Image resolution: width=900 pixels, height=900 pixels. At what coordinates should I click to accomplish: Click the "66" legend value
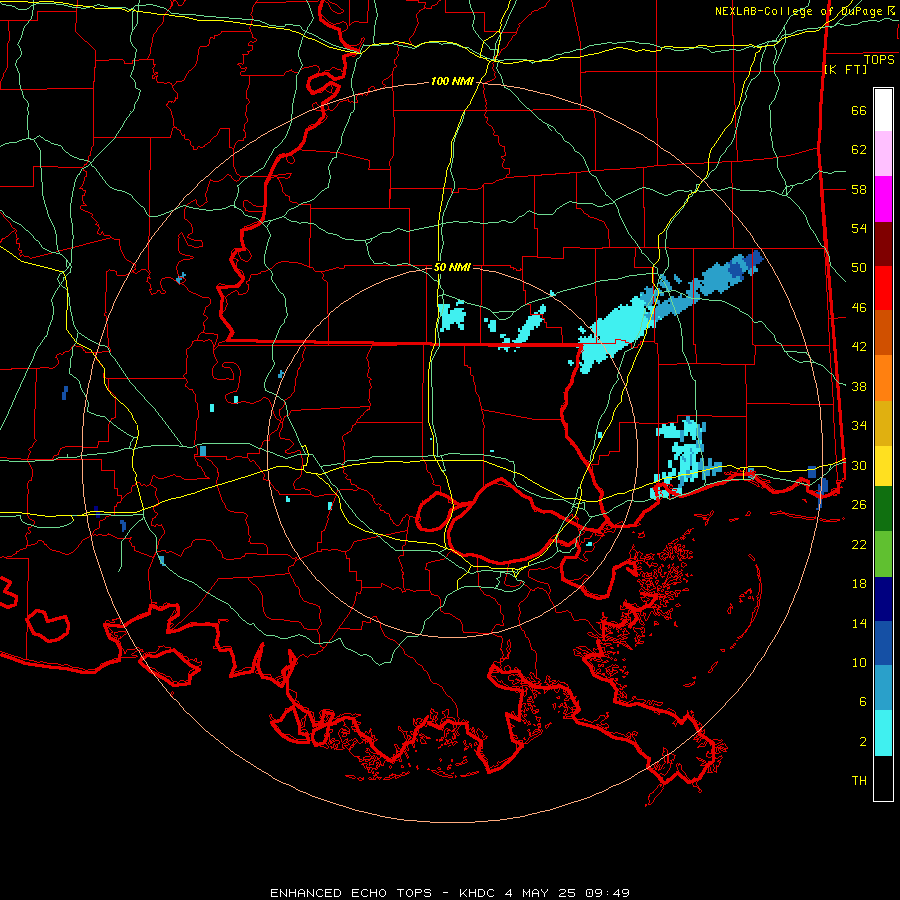pos(859,110)
